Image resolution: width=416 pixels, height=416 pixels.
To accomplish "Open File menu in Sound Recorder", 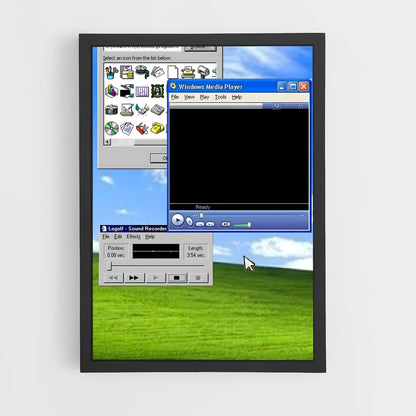I will tap(106, 237).
